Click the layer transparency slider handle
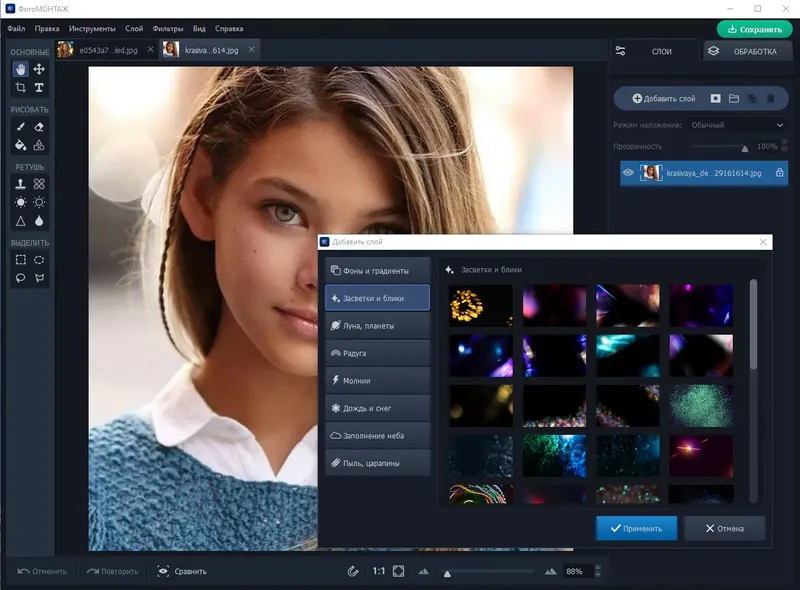 click(744, 147)
